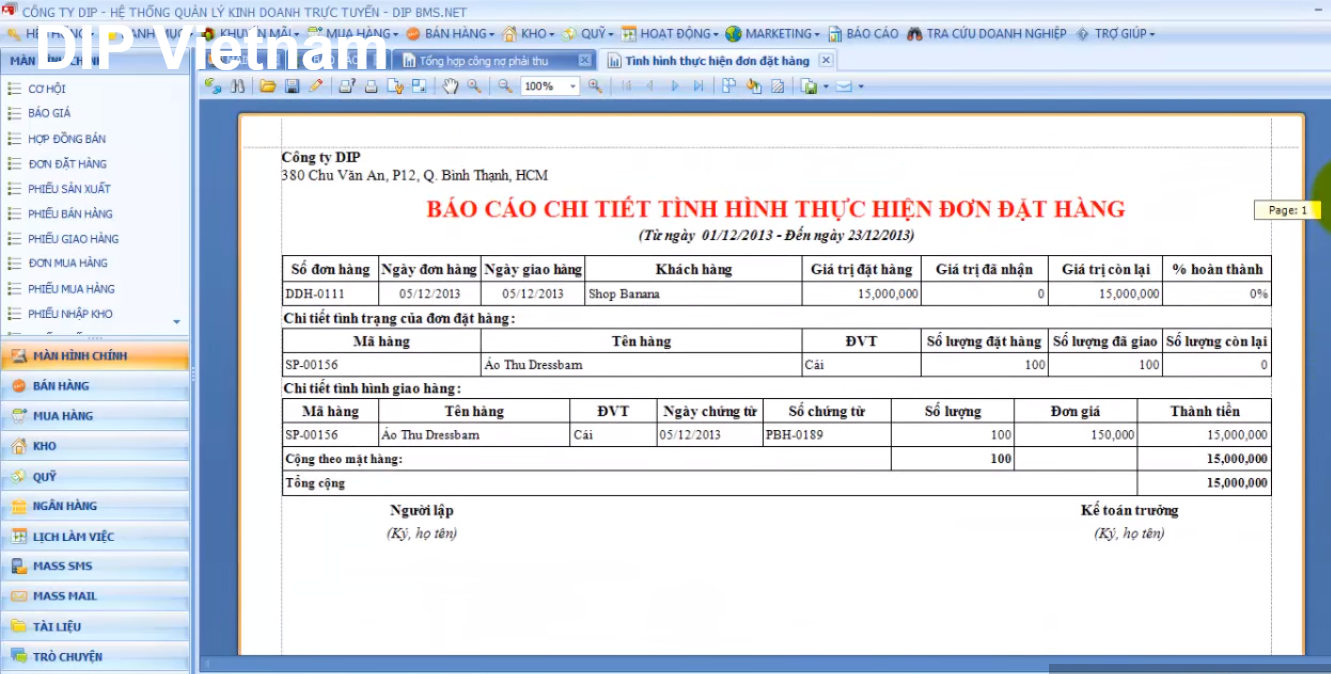The width and height of the screenshot is (1331, 674).
Task: Jump to last page of report
Action: pos(698,86)
